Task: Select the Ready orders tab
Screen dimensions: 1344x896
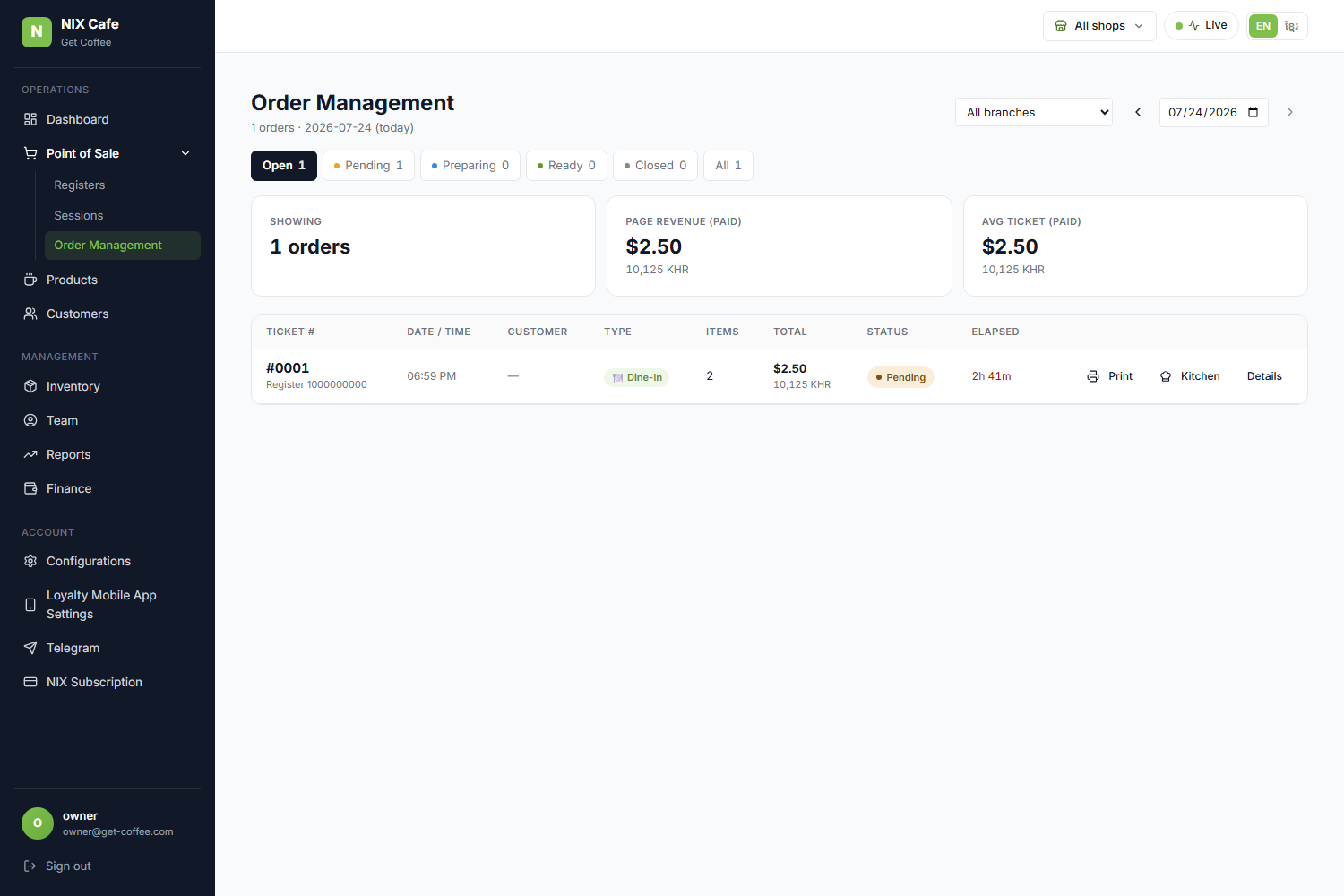Action: (x=566, y=166)
